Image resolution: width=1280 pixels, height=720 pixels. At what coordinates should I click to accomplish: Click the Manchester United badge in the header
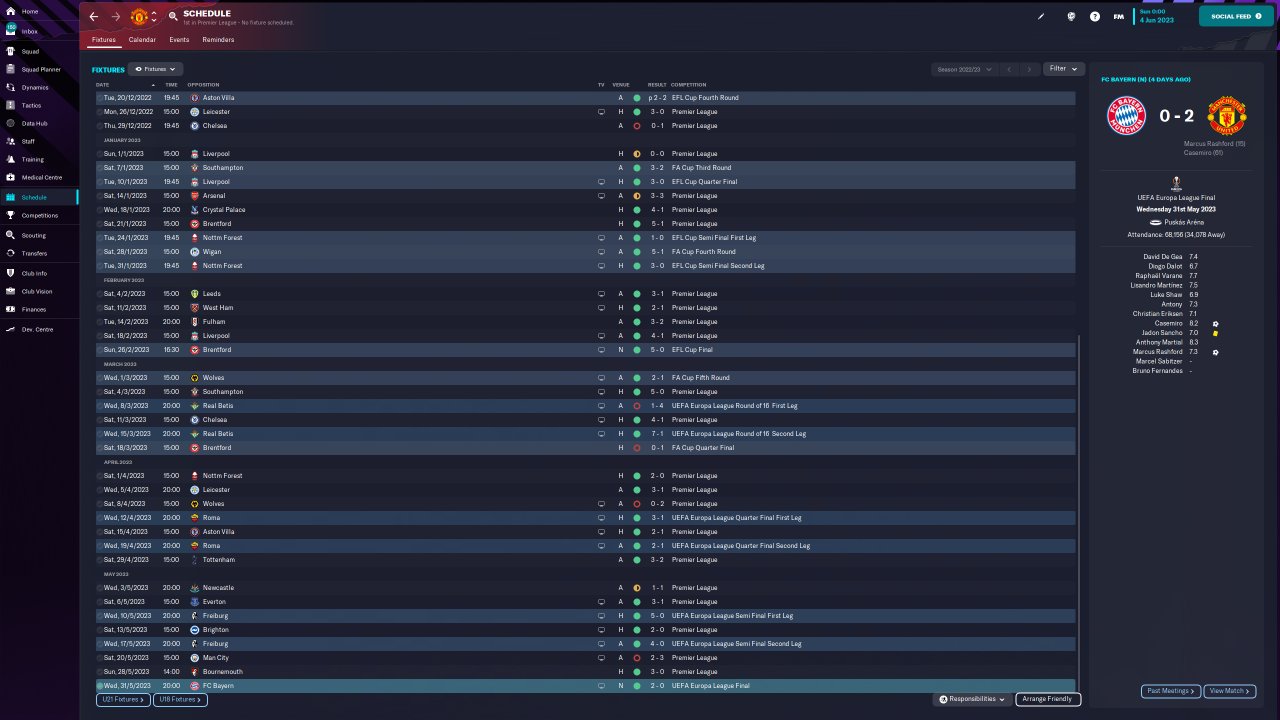point(139,17)
